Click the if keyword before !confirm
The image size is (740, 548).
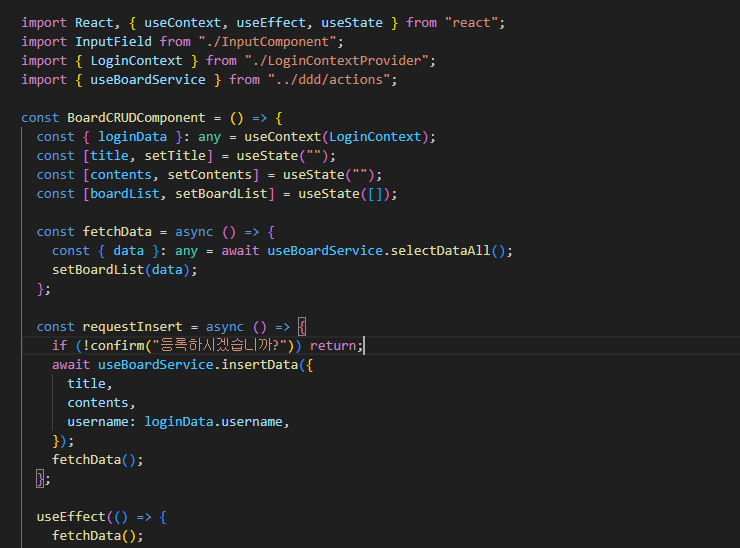tap(59, 346)
